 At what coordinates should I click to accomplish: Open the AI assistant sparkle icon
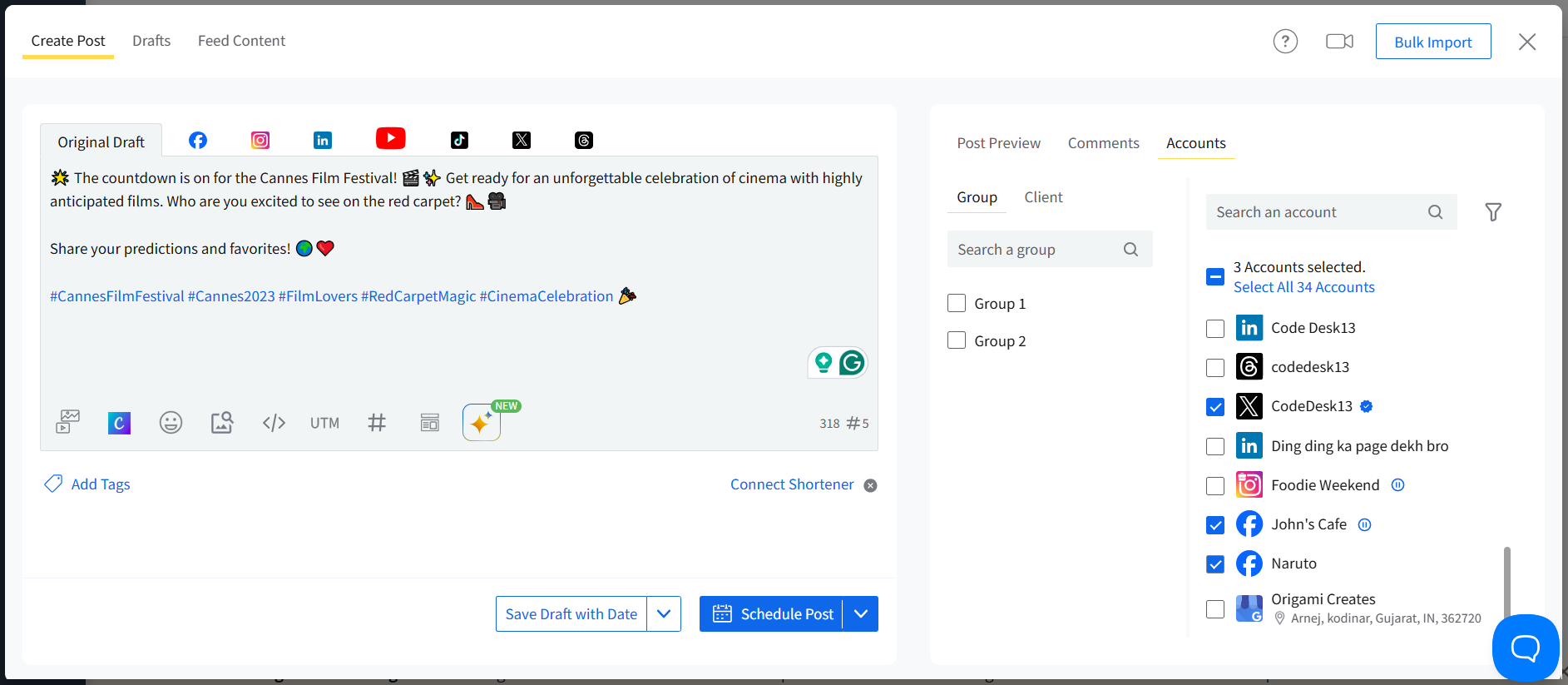pos(481,423)
